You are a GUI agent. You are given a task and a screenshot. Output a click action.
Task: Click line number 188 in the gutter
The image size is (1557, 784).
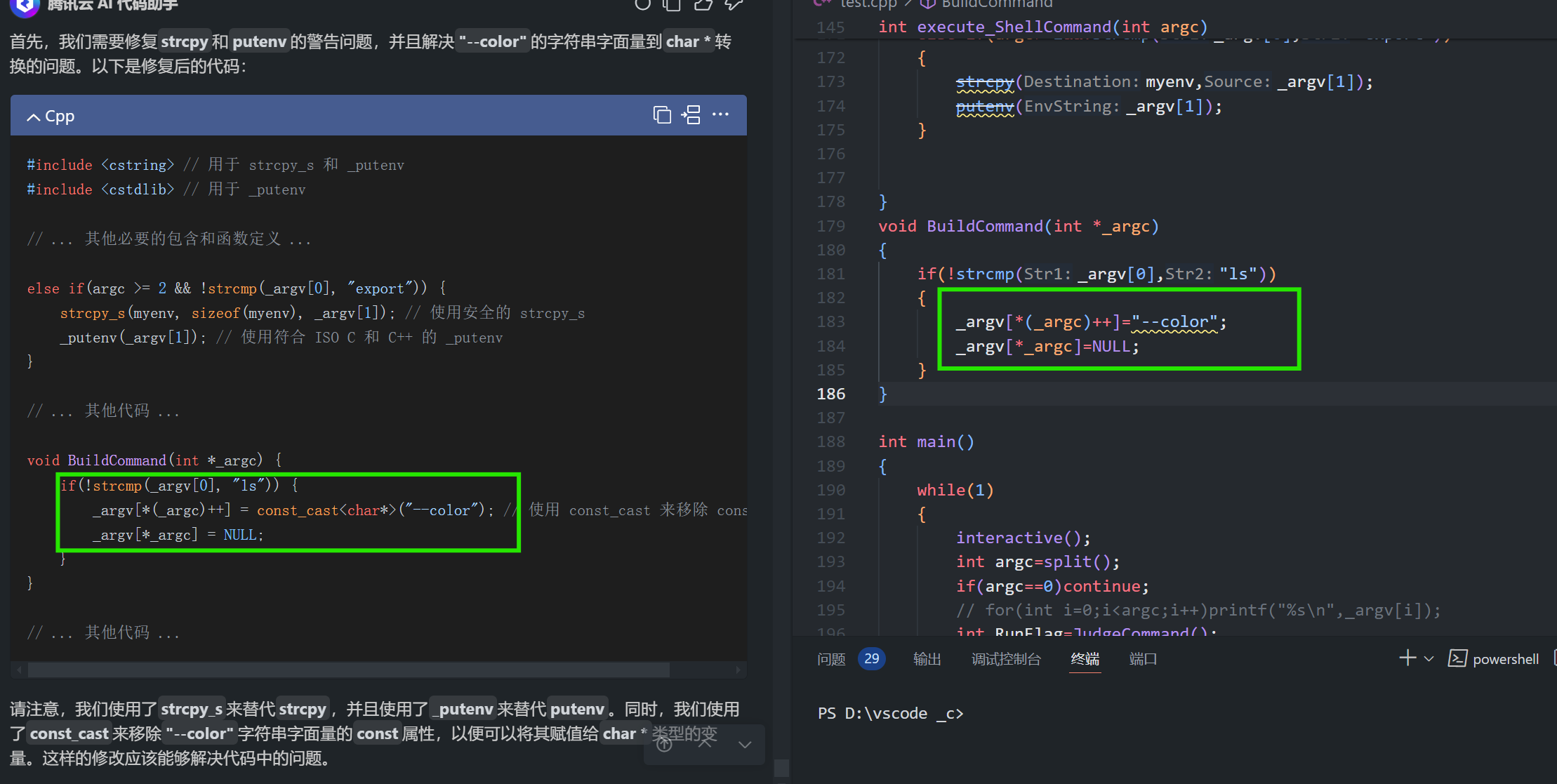pos(831,442)
